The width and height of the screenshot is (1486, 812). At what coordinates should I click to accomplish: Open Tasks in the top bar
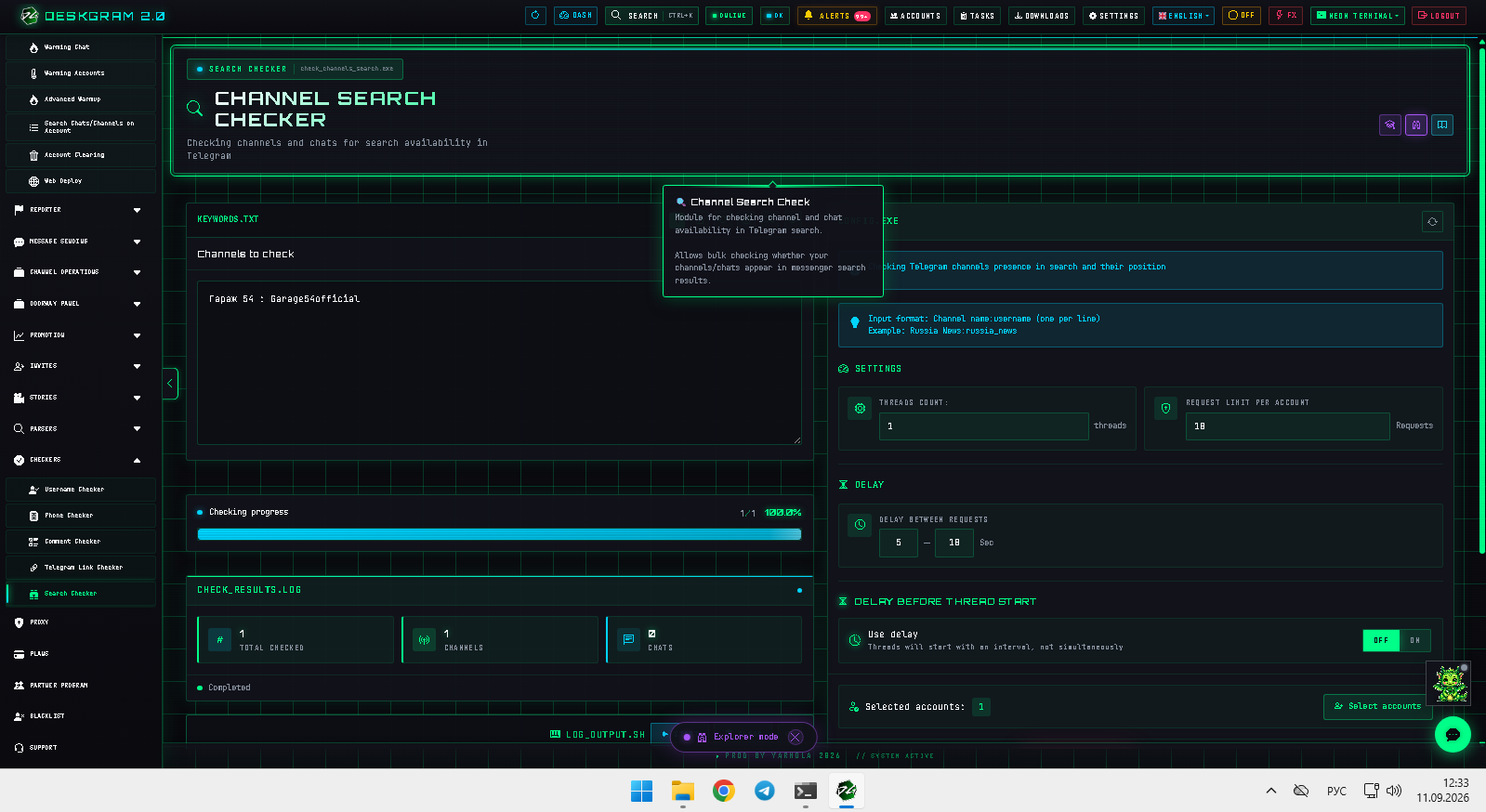click(x=977, y=15)
